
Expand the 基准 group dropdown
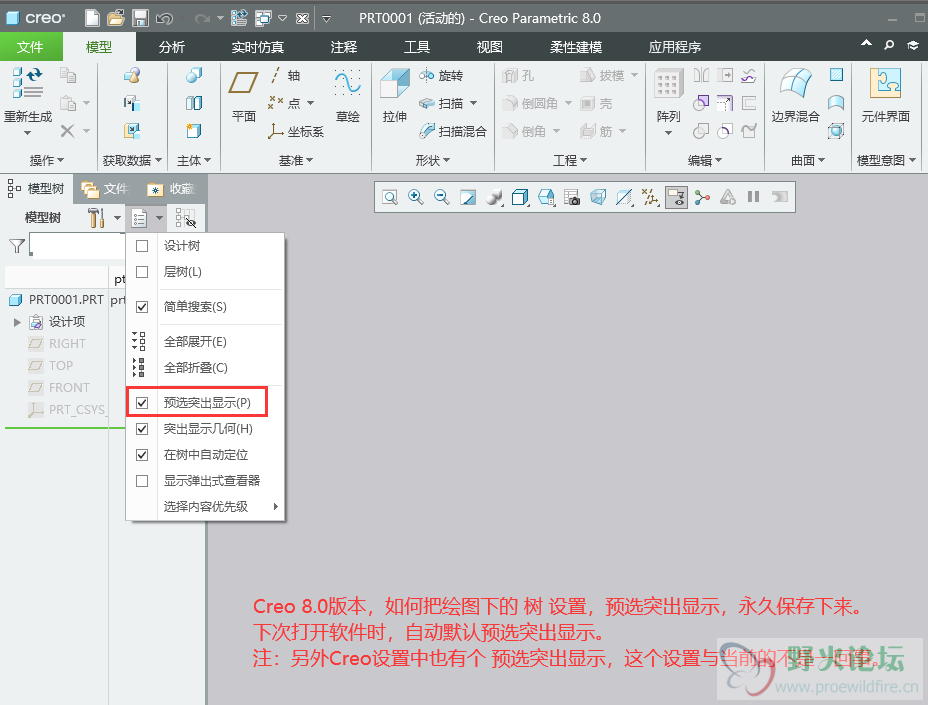[x=296, y=160]
